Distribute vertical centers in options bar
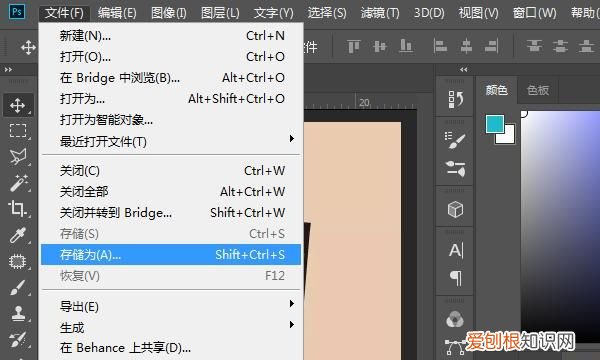 pos(560,46)
